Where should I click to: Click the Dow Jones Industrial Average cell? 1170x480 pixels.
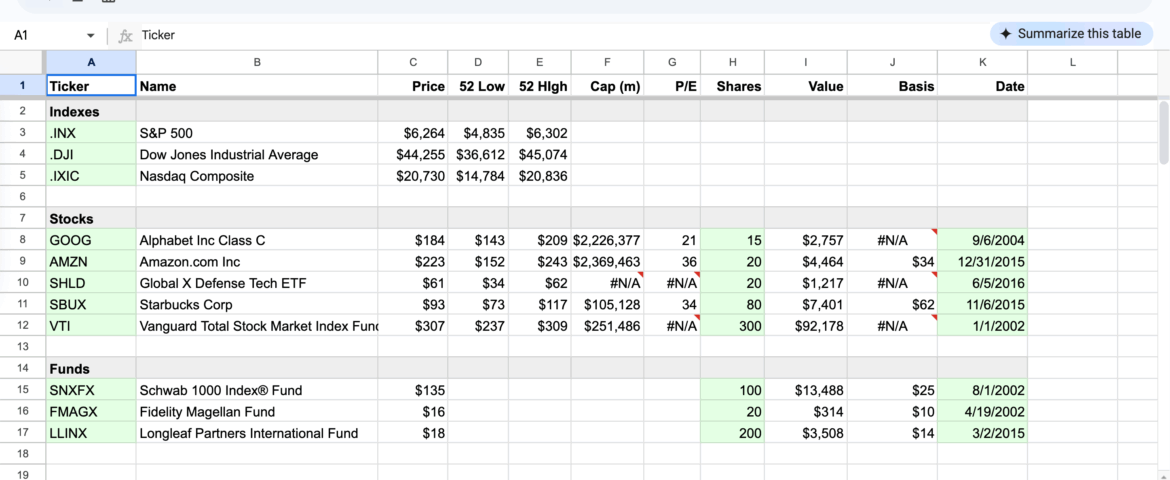pyautogui.click(x=257, y=155)
